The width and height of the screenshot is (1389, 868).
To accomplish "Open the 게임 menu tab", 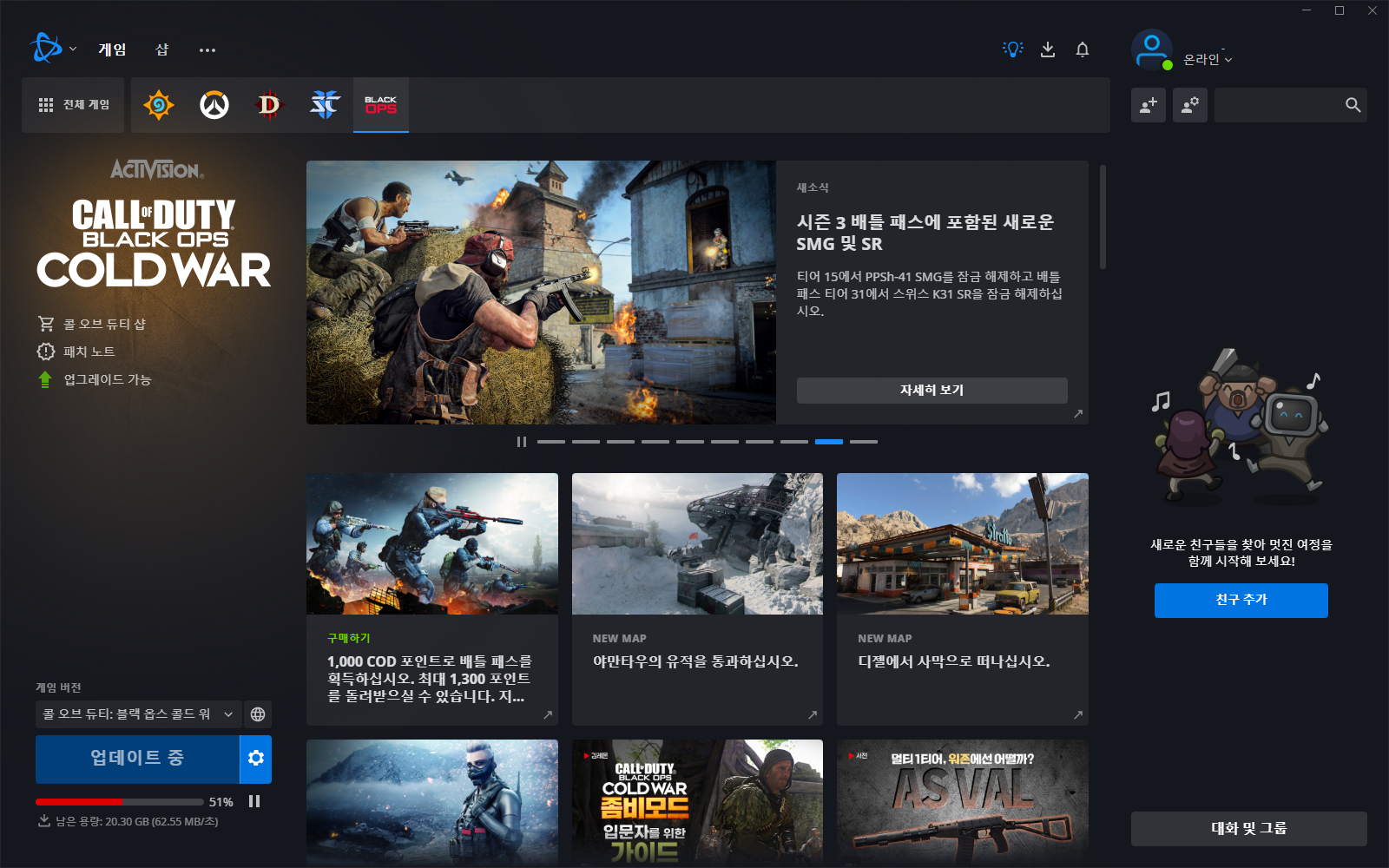I will pyautogui.click(x=112, y=49).
